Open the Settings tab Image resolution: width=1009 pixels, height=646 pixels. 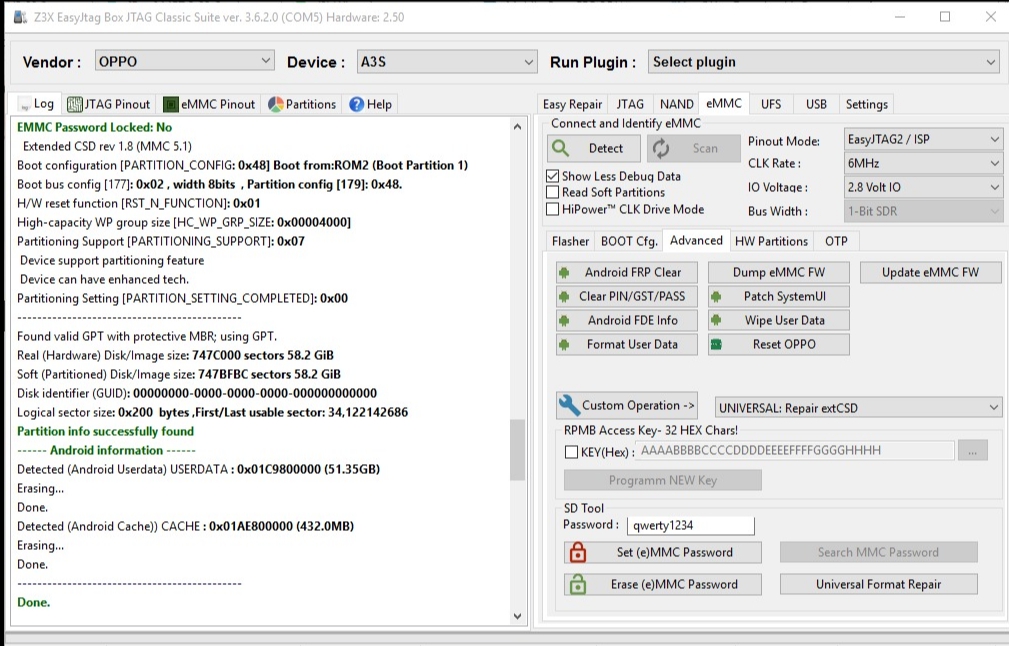(x=866, y=104)
